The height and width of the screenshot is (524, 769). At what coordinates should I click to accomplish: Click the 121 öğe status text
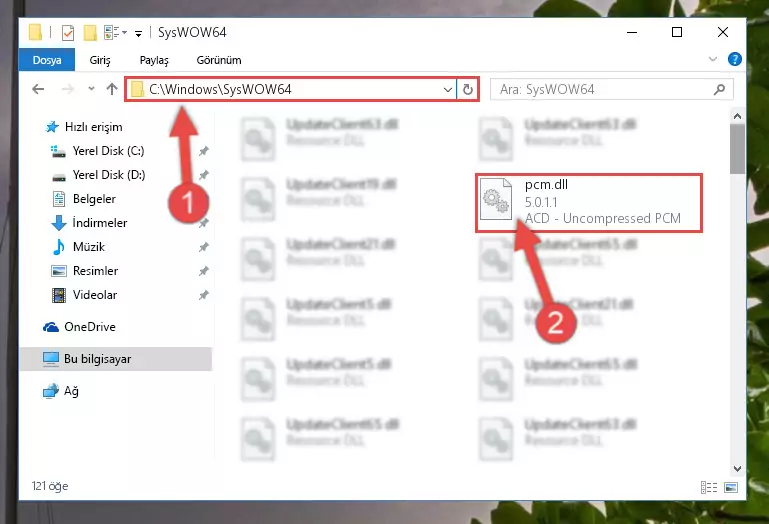coord(50,486)
